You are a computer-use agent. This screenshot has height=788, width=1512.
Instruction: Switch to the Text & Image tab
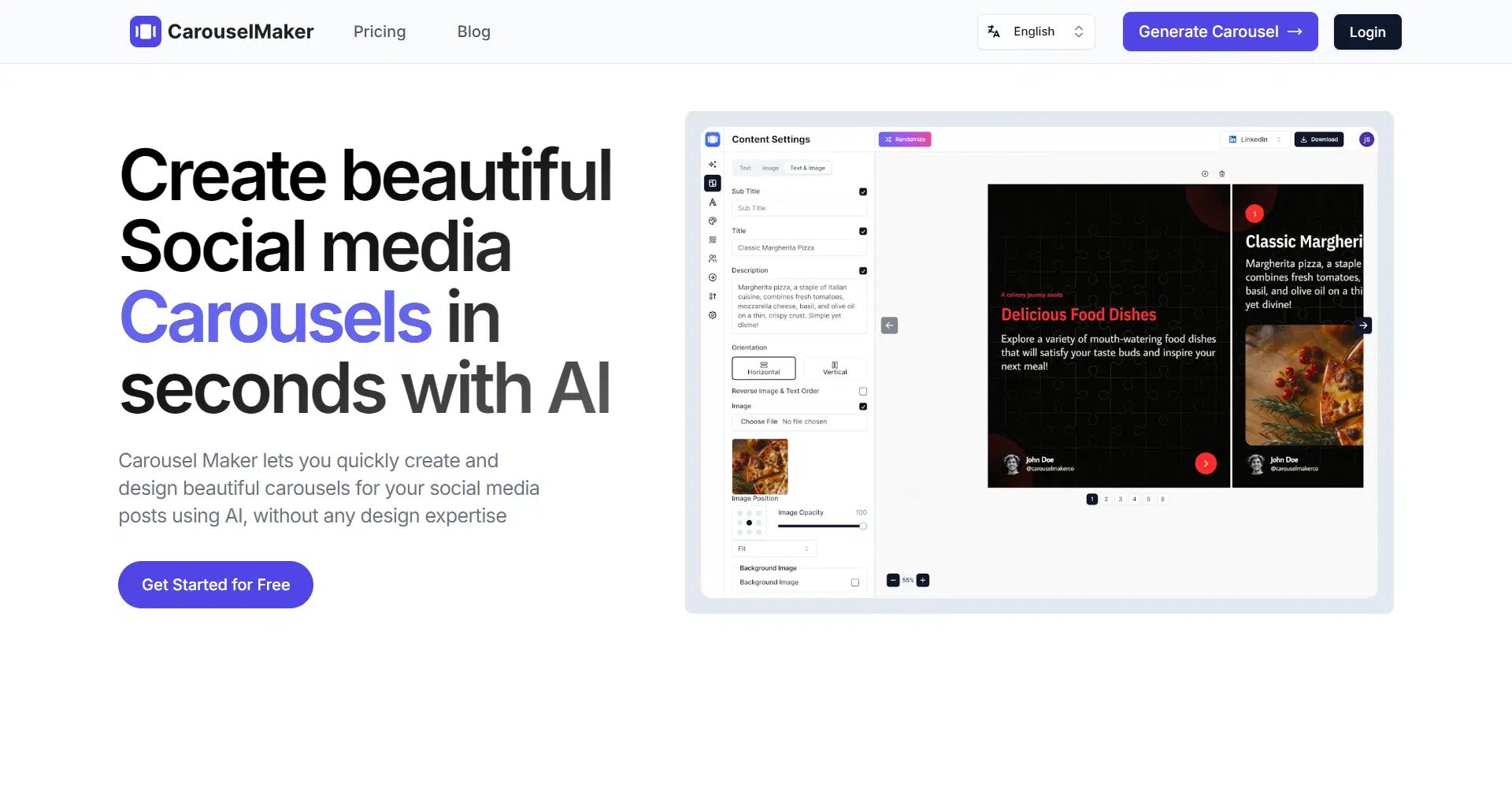coord(807,168)
